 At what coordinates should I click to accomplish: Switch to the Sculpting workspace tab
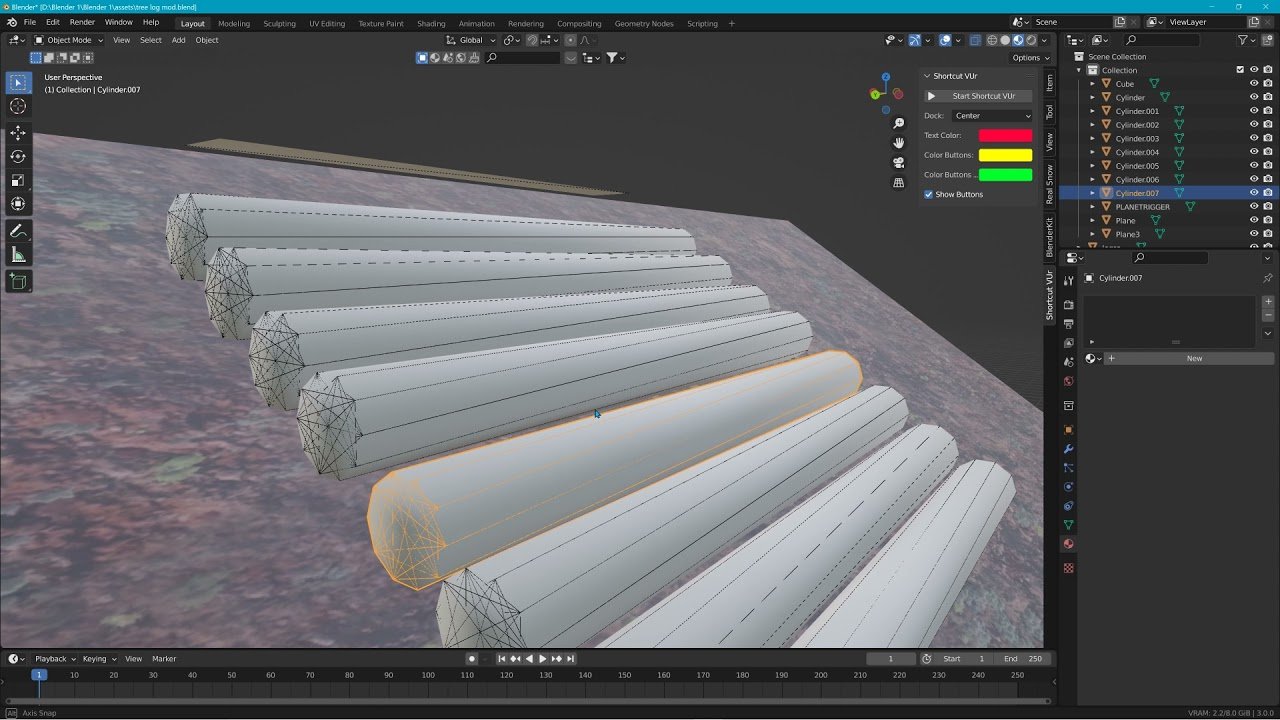[279, 23]
